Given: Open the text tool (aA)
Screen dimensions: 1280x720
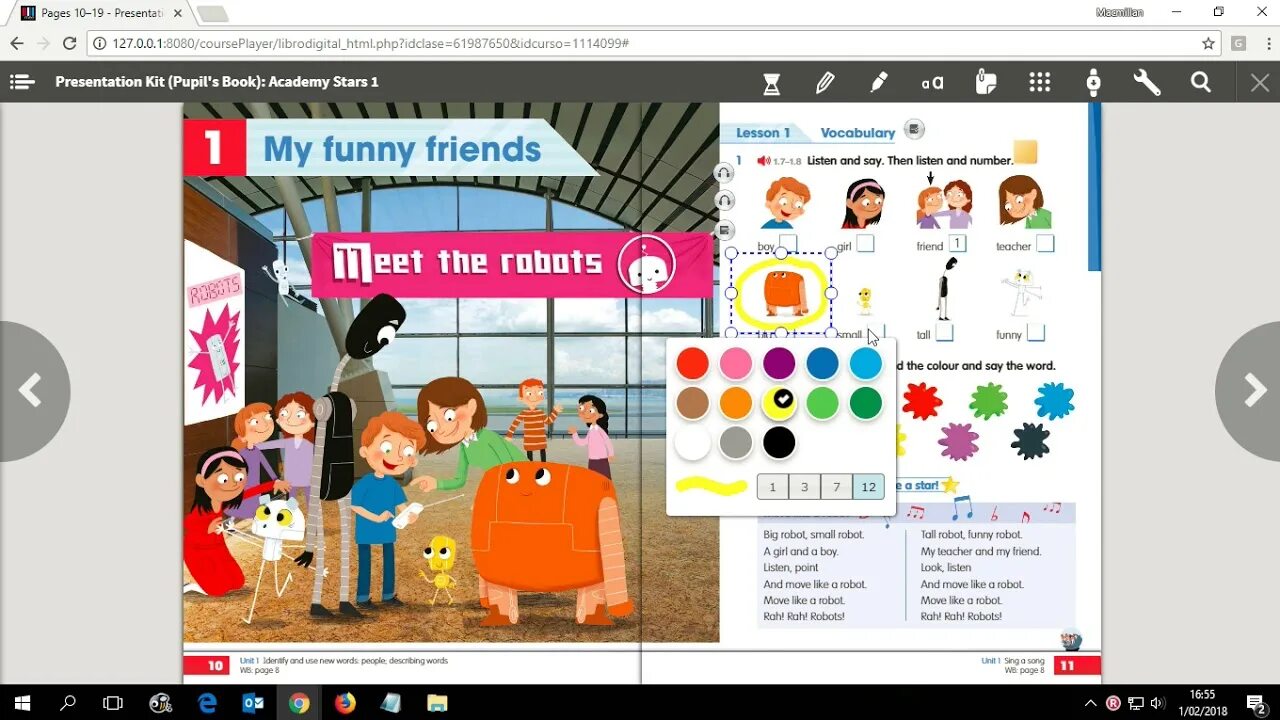Looking at the screenshot, I should [x=933, y=83].
